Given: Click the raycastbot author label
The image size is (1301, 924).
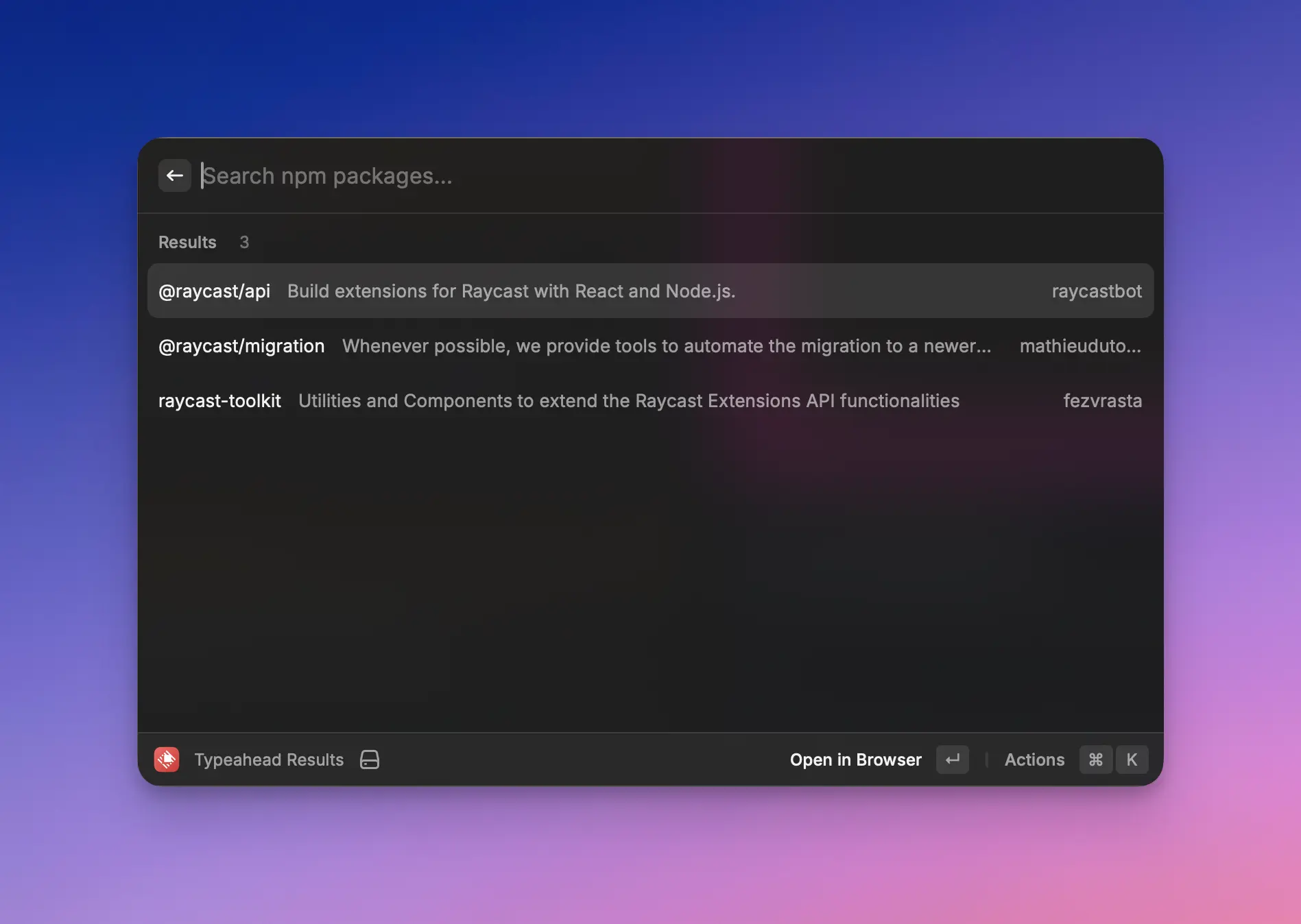Looking at the screenshot, I should click(1096, 291).
